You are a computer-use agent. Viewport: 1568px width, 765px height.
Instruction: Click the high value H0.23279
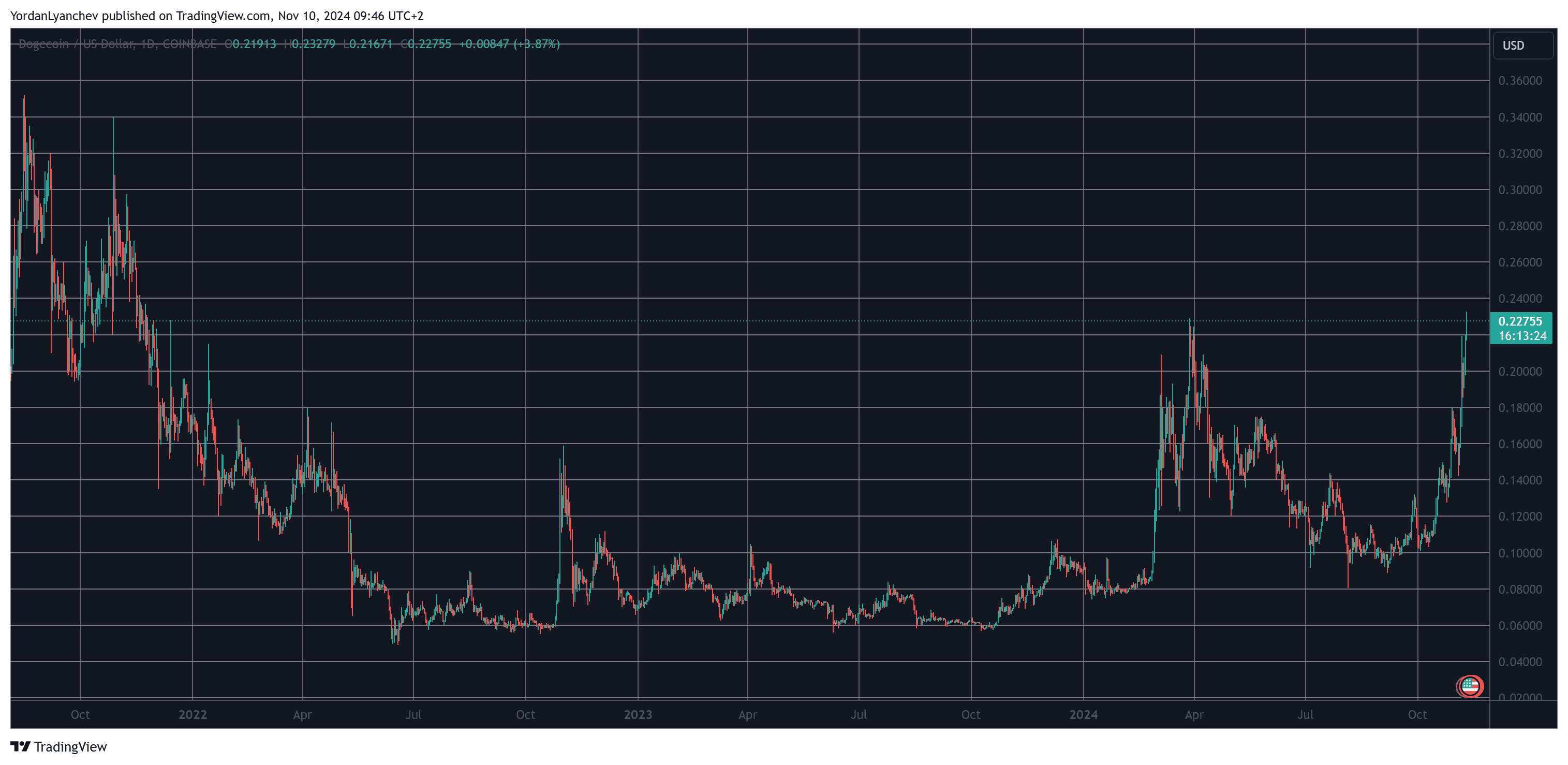point(310,44)
